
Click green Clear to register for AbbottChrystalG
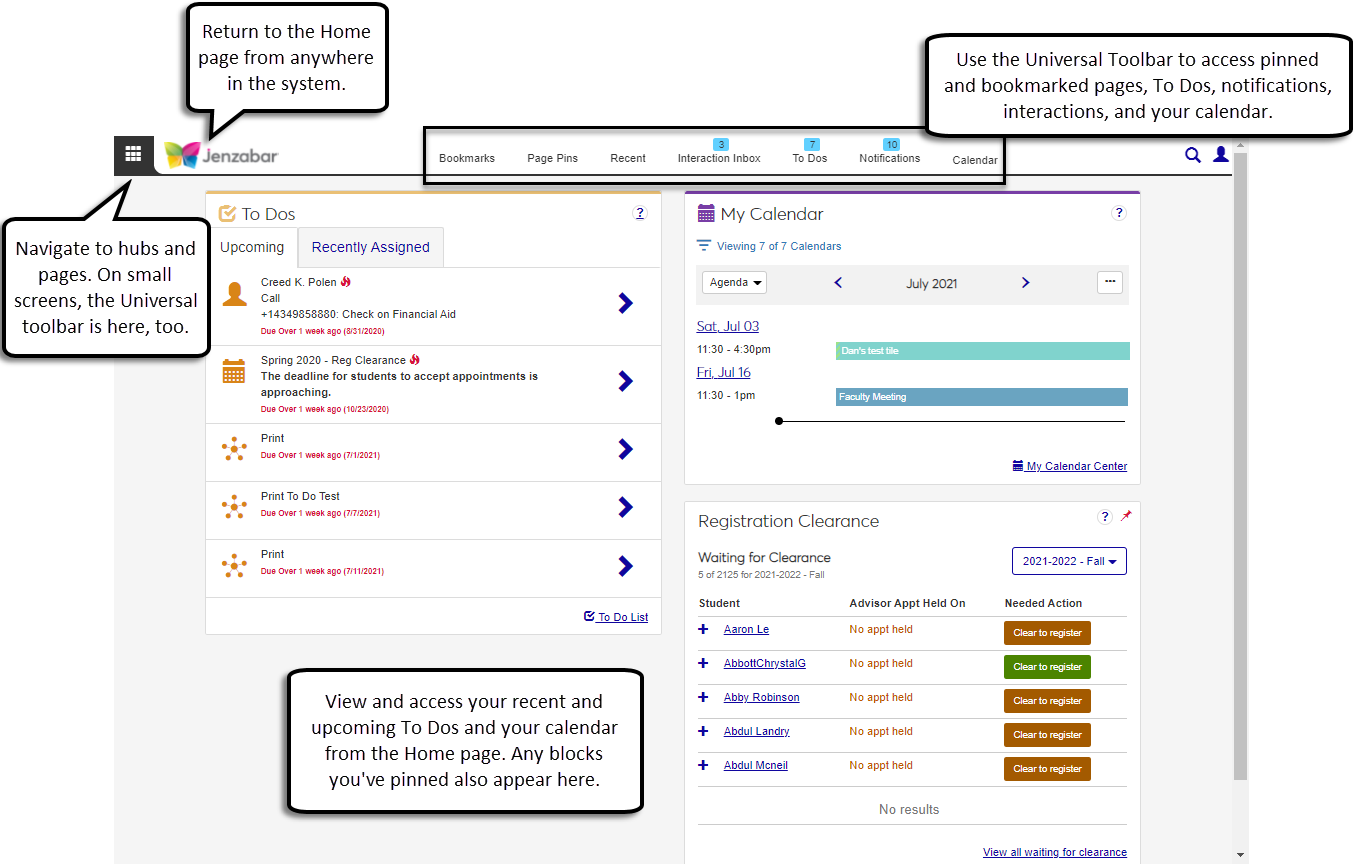pyautogui.click(x=1047, y=667)
